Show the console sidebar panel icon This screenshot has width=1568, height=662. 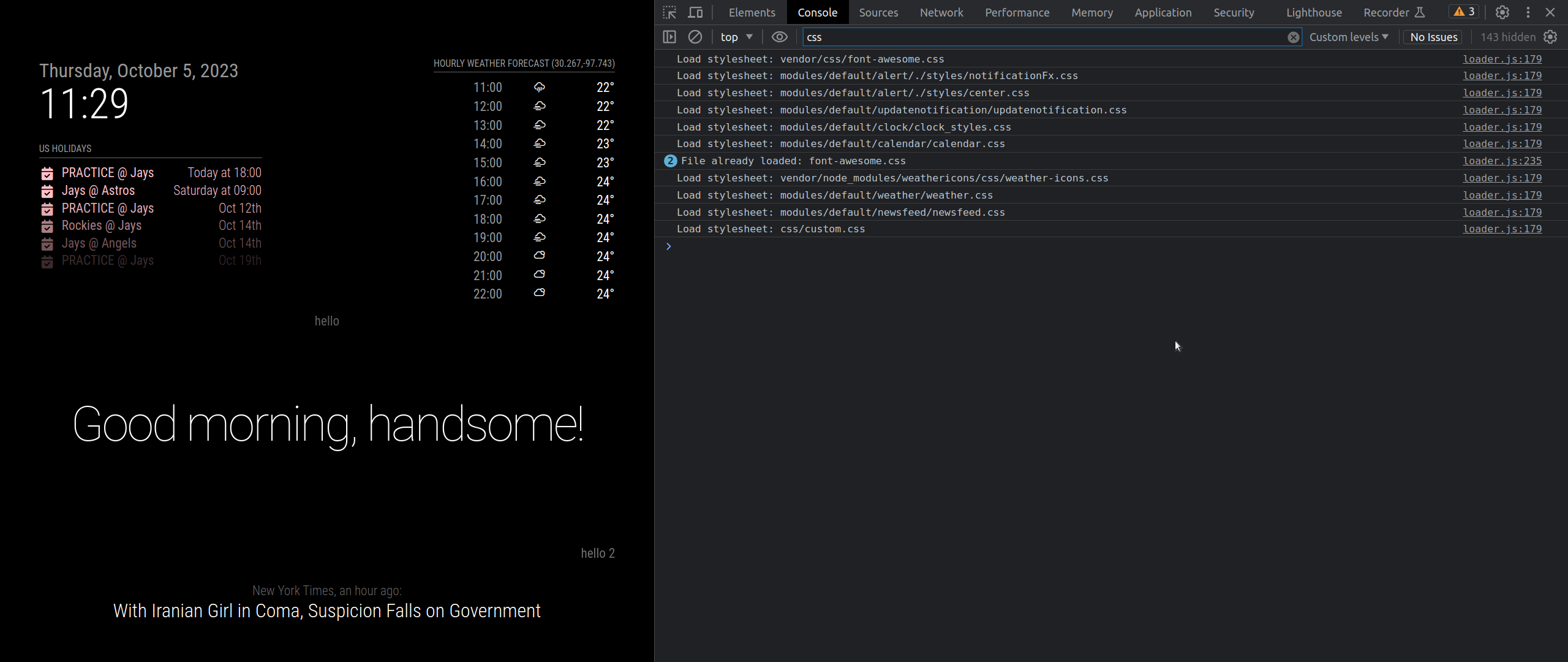click(669, 37)
